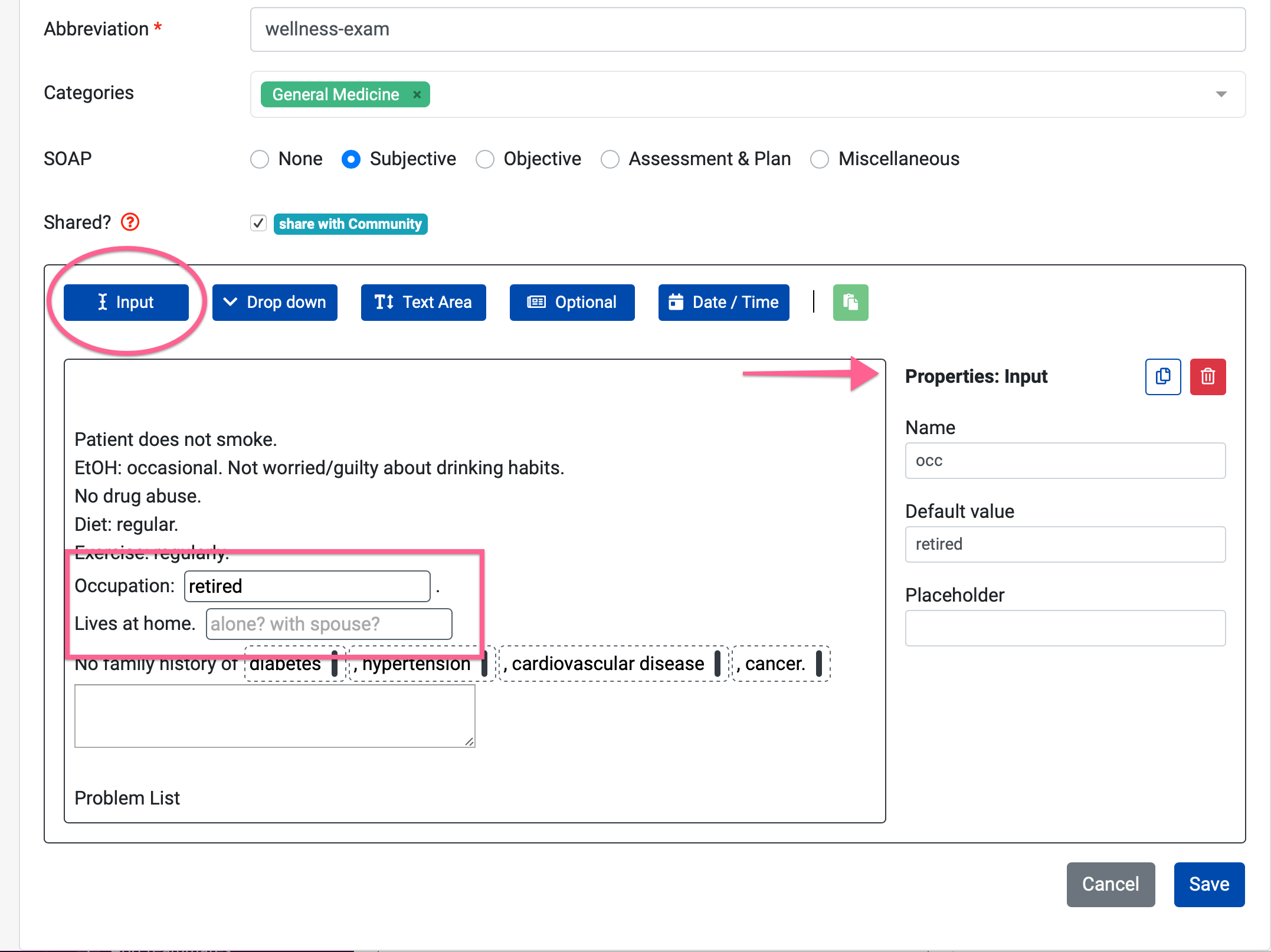Image resolution: width=1271 pixels, height=952 pixels.
Task: Click the Default value field
Action: click(1064, 544)
